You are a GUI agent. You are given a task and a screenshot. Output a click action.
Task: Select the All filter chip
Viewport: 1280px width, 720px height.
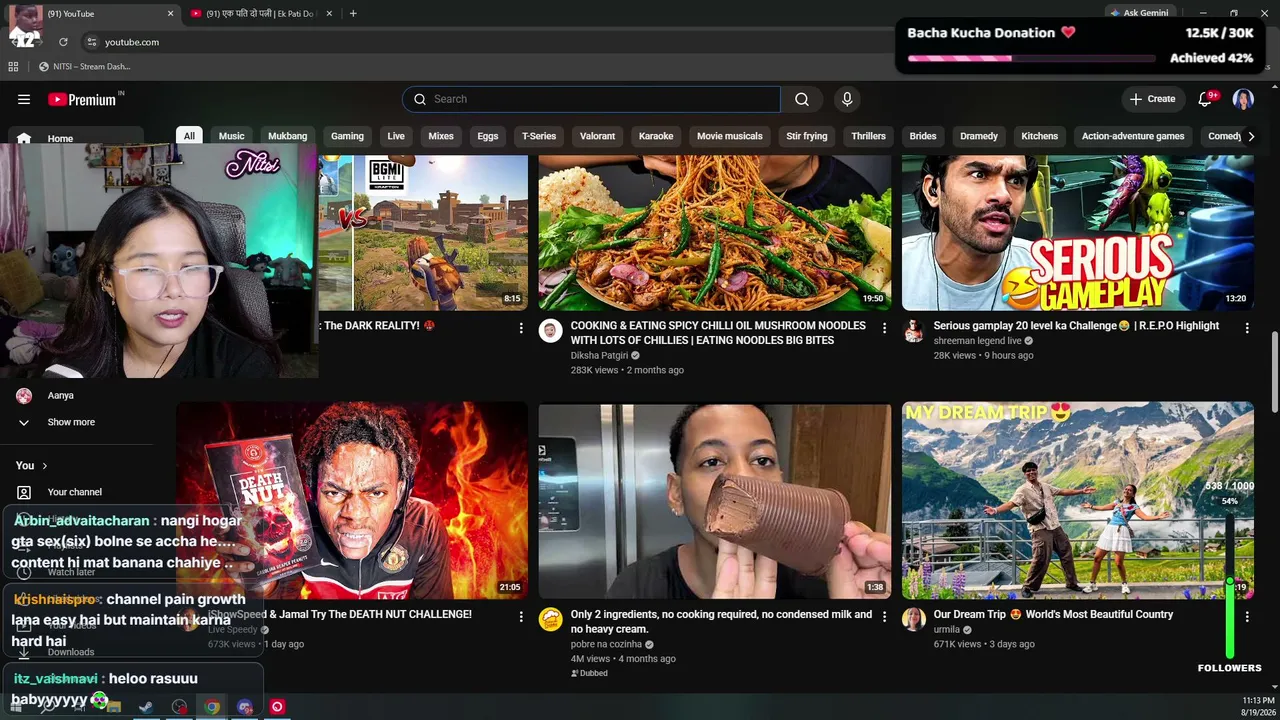(x=189, y=136)
